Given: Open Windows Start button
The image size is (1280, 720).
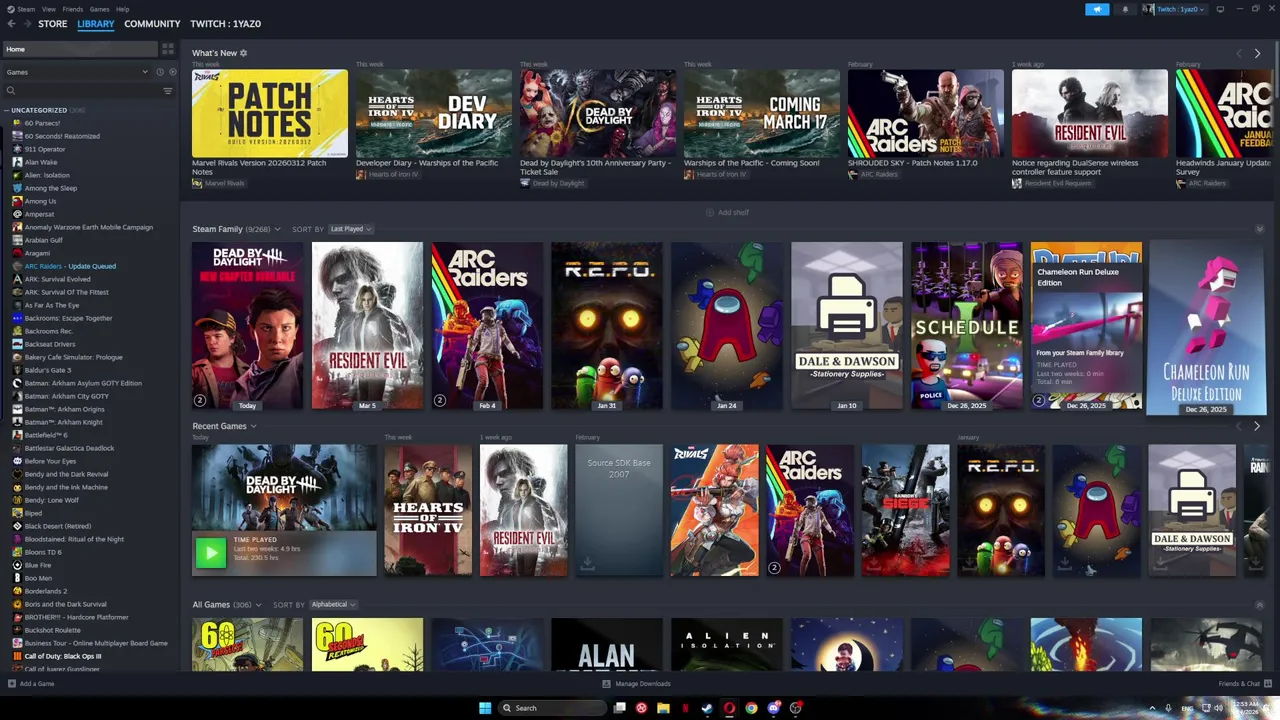Looking at the screenshot, I should tap(485, 708).
